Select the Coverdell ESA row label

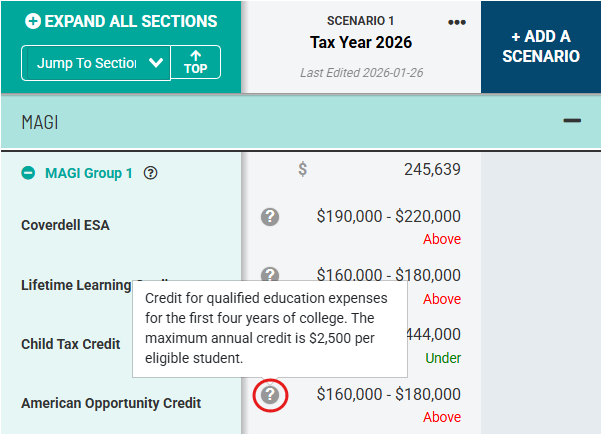point(65,225)
